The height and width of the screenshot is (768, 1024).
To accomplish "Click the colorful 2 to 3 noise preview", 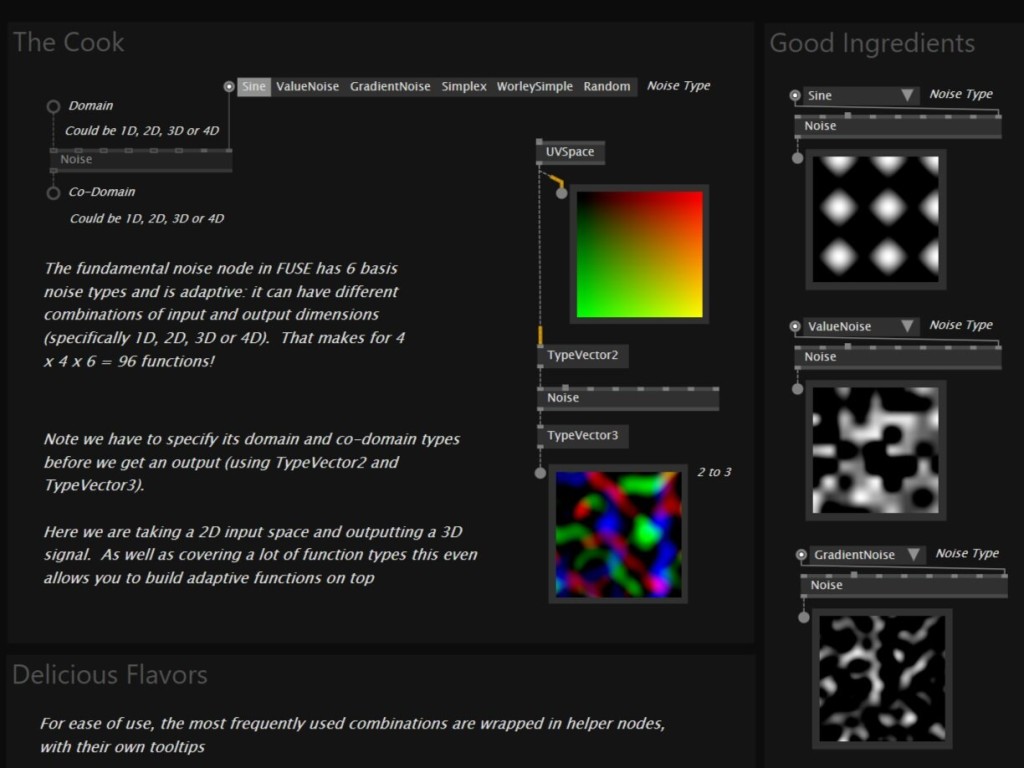I will coord(618,534).
